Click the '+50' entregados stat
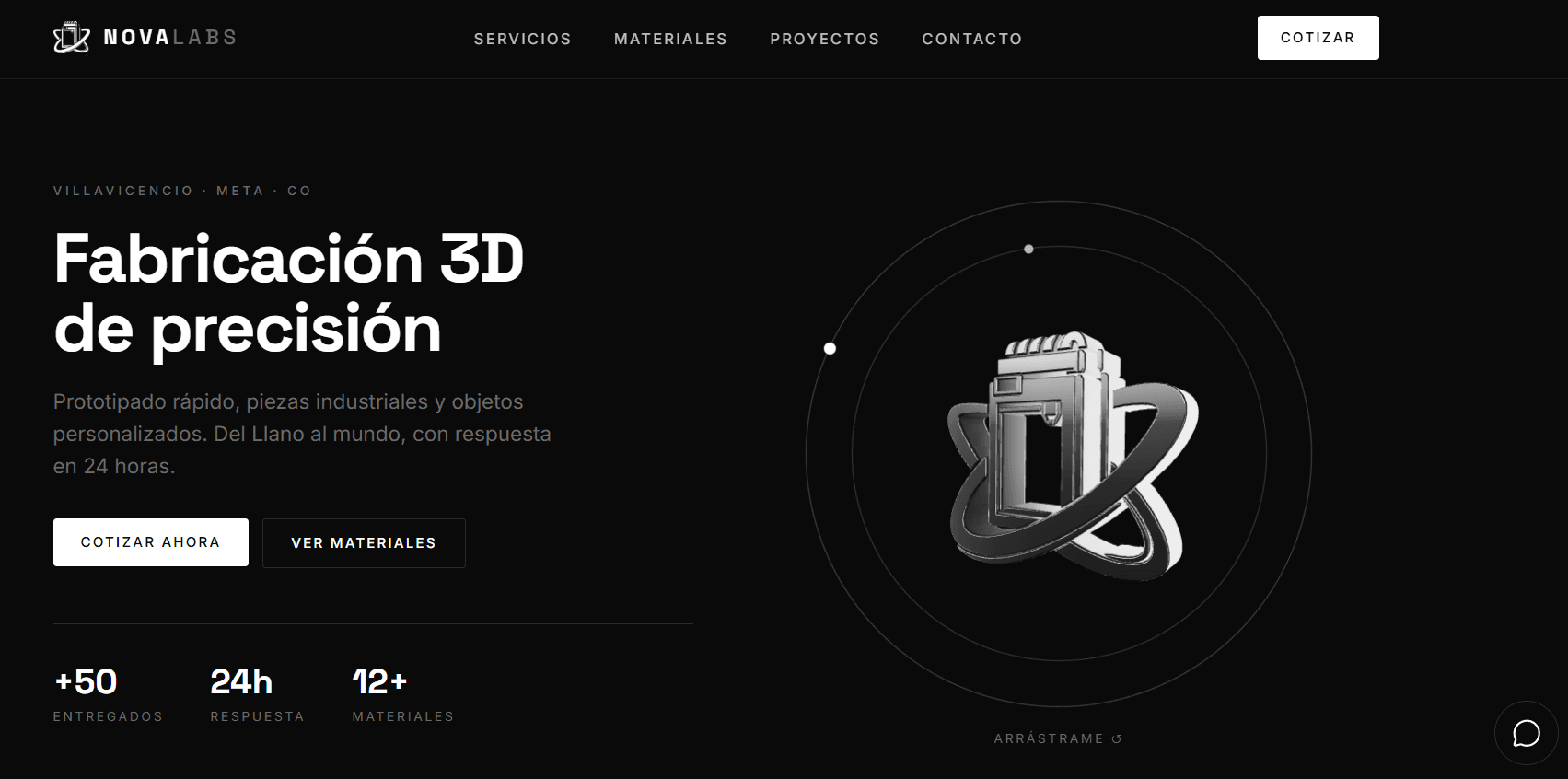Image resolution: width=1568 pixels, height=779 pixels. [86, 682]
